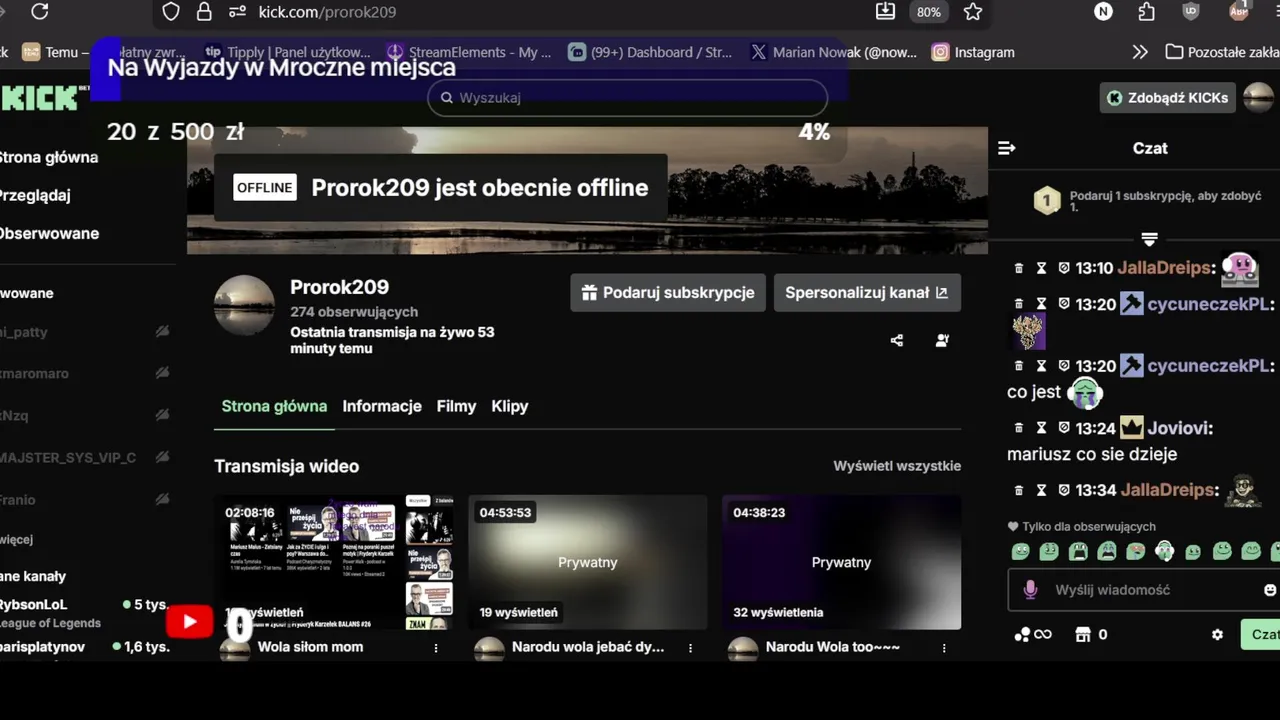Delete the 13:10 JallaDreips message

pyautogui.click(x=1019, y=268)
